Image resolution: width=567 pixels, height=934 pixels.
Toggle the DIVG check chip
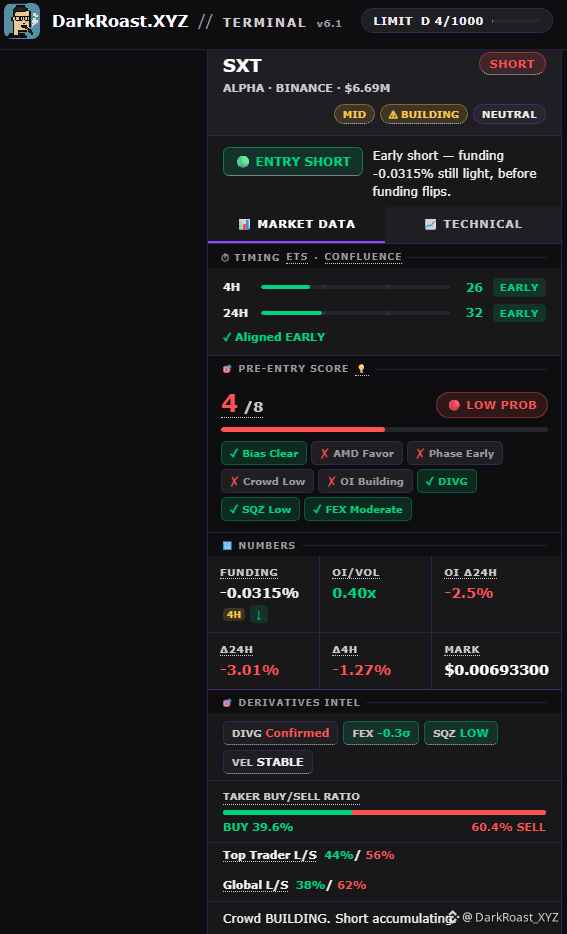[447, 481]
